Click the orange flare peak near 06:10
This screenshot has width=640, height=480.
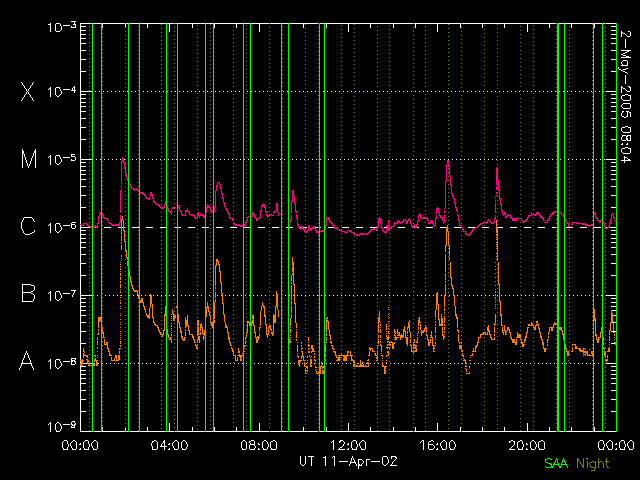click(217, 260)
